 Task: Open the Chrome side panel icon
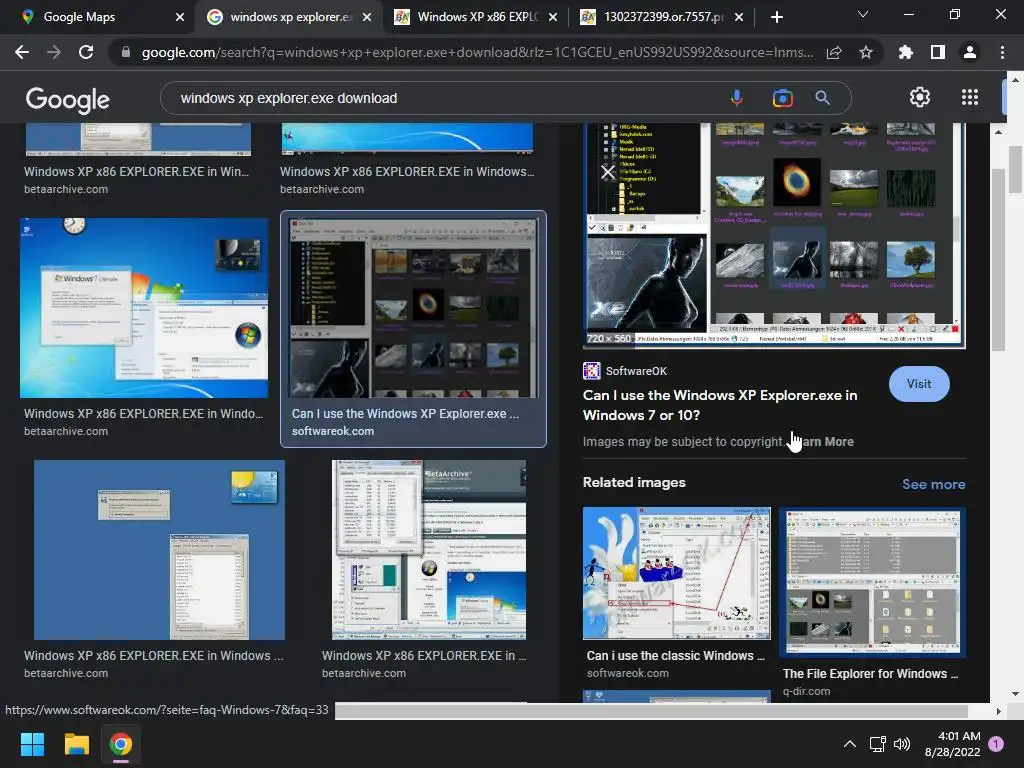click(x=938, y=52)
